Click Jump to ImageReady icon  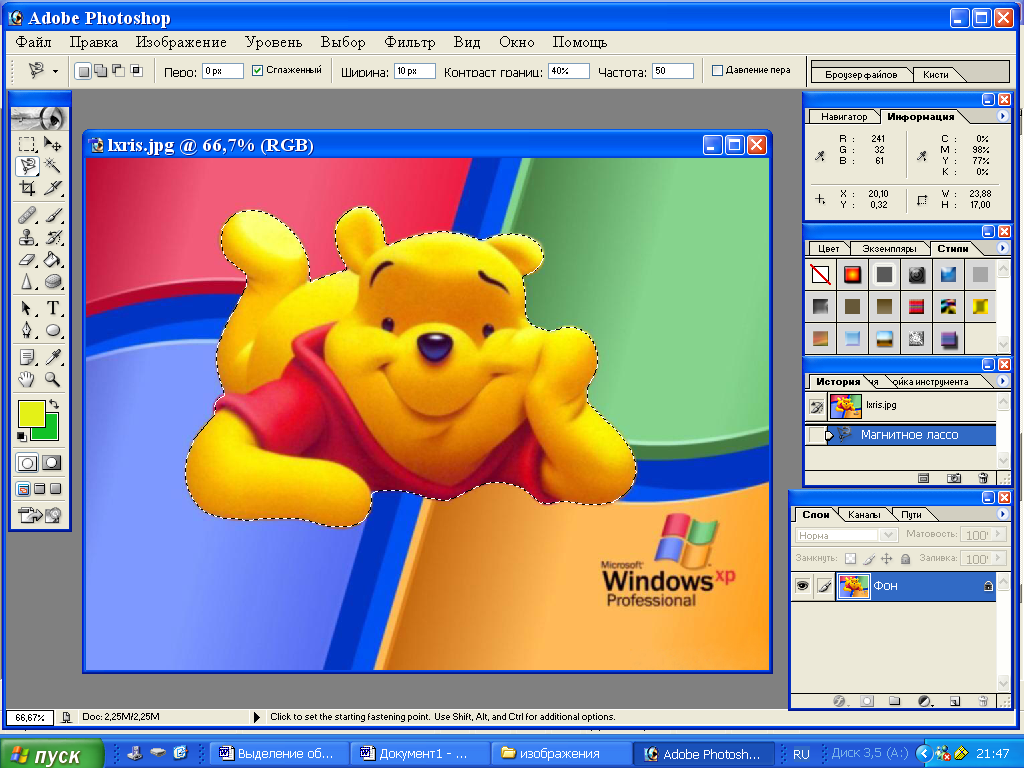click(x=40, y=515)
